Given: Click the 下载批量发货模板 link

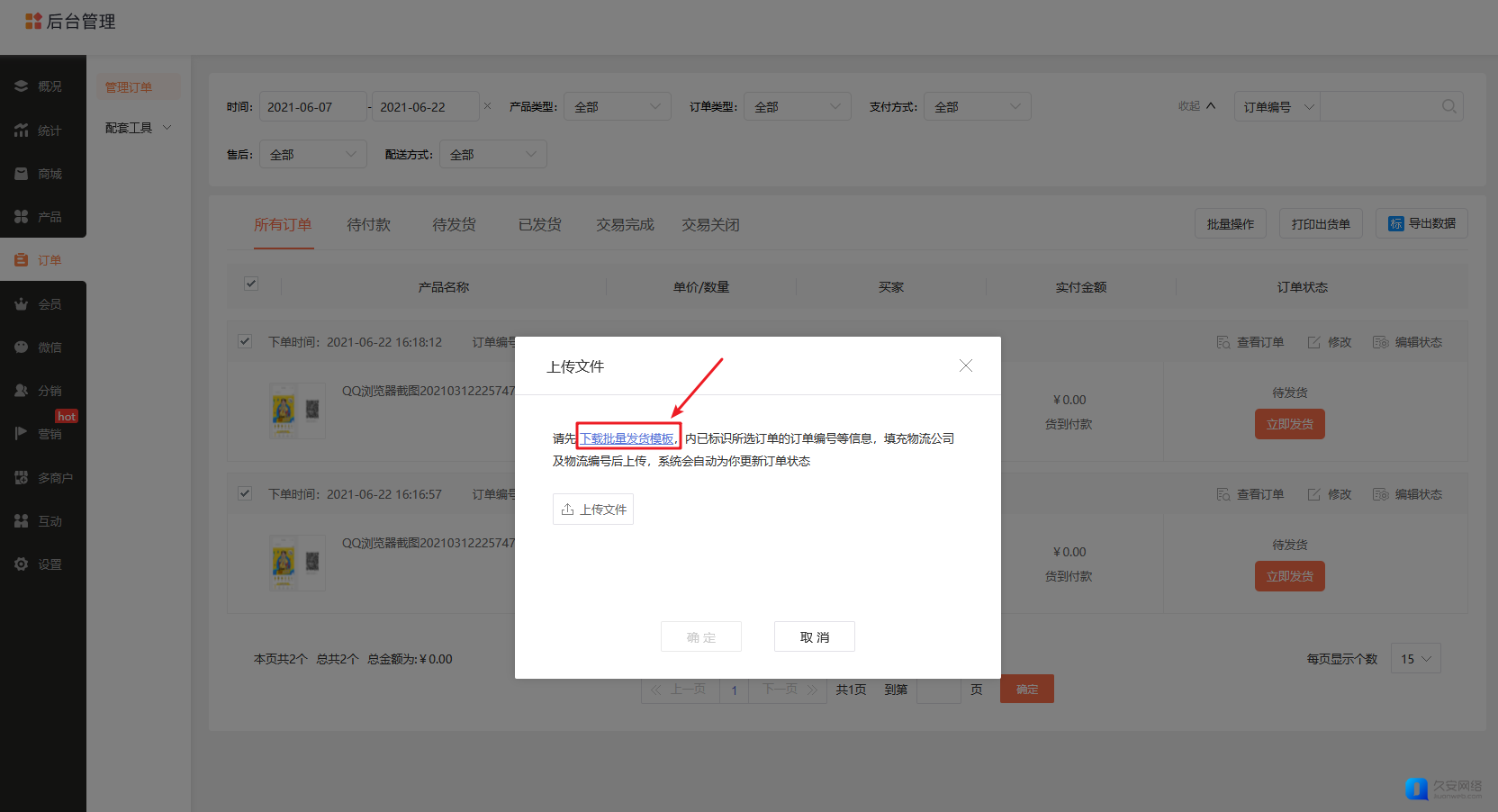Looking at the screenshot, I should [627, 438].
